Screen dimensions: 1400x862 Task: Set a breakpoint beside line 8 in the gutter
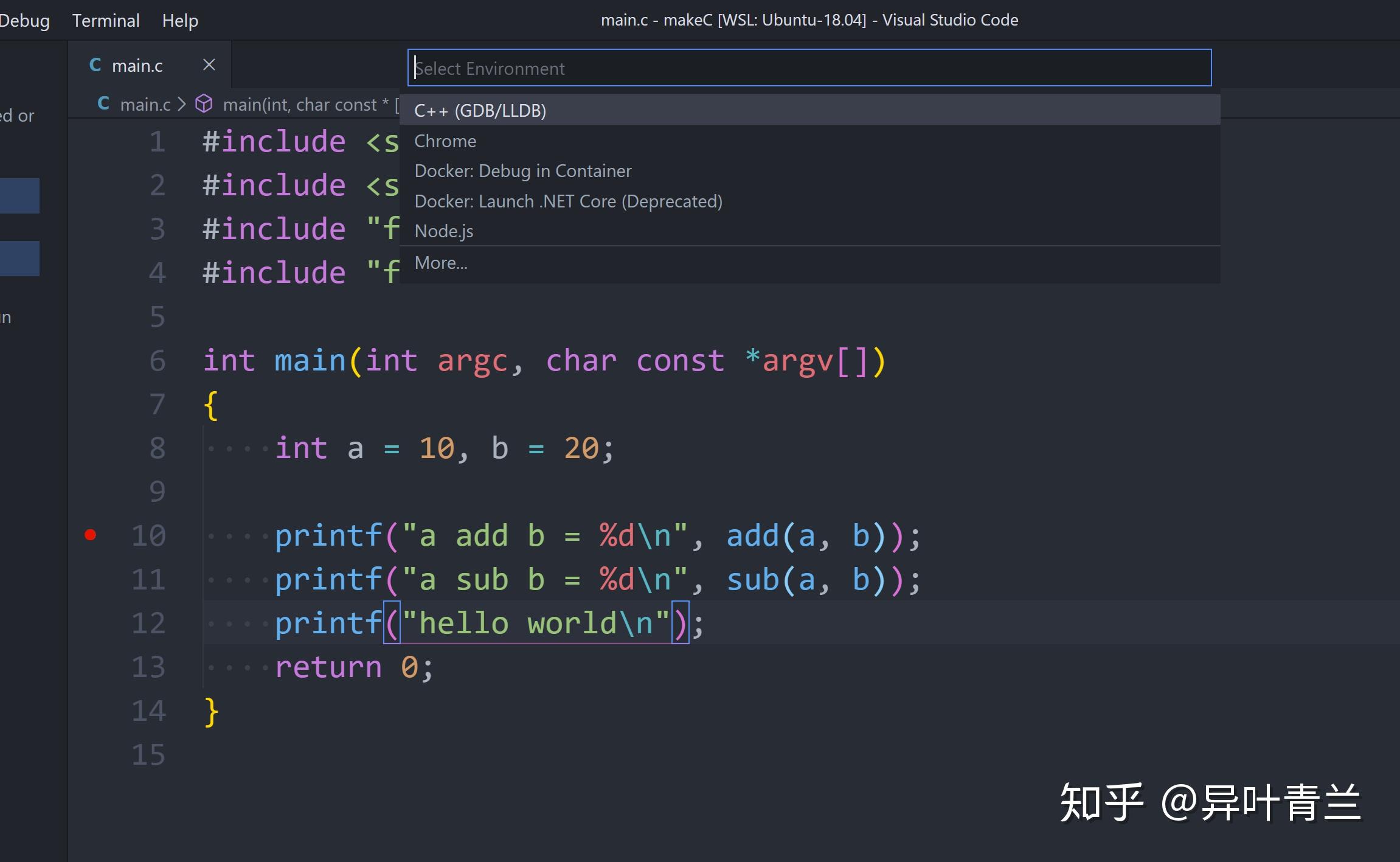(91, 448)
